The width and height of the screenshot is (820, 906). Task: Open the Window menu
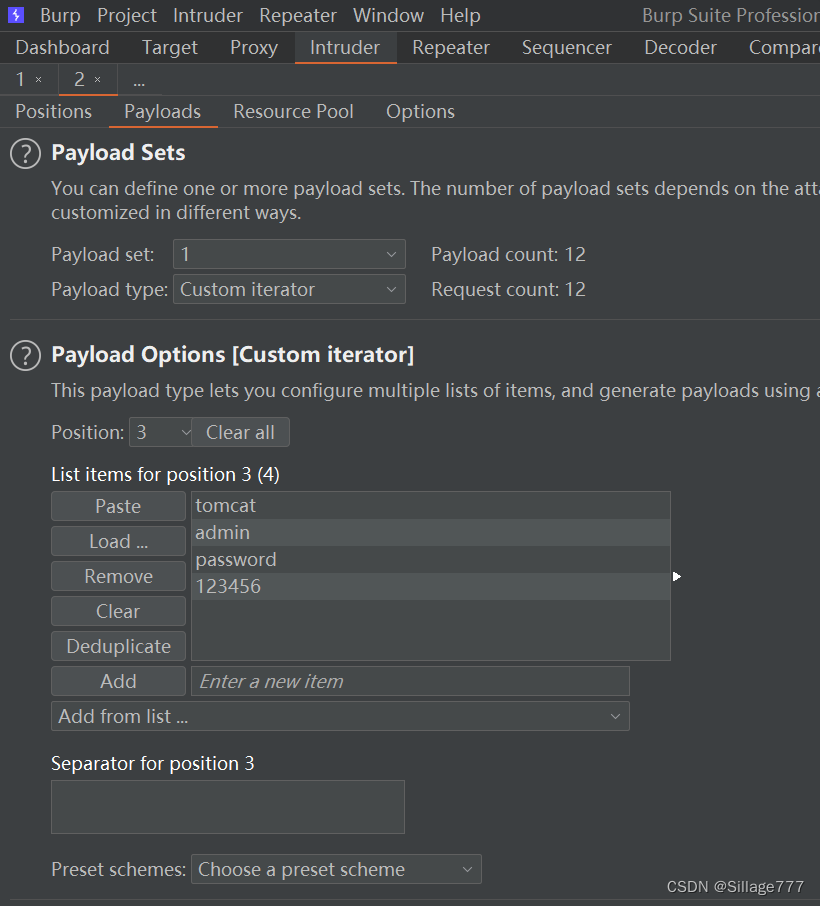[388, 16]
